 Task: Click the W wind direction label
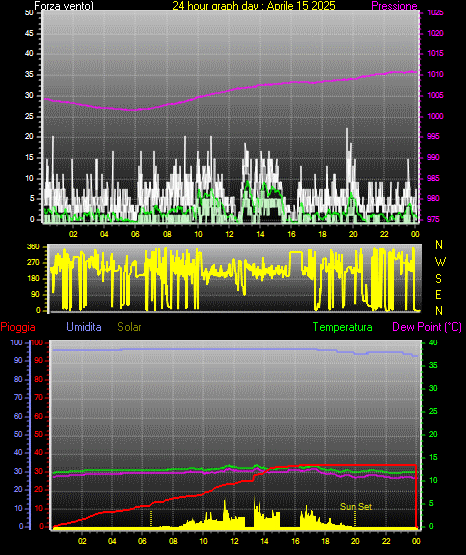pos(440,262)
